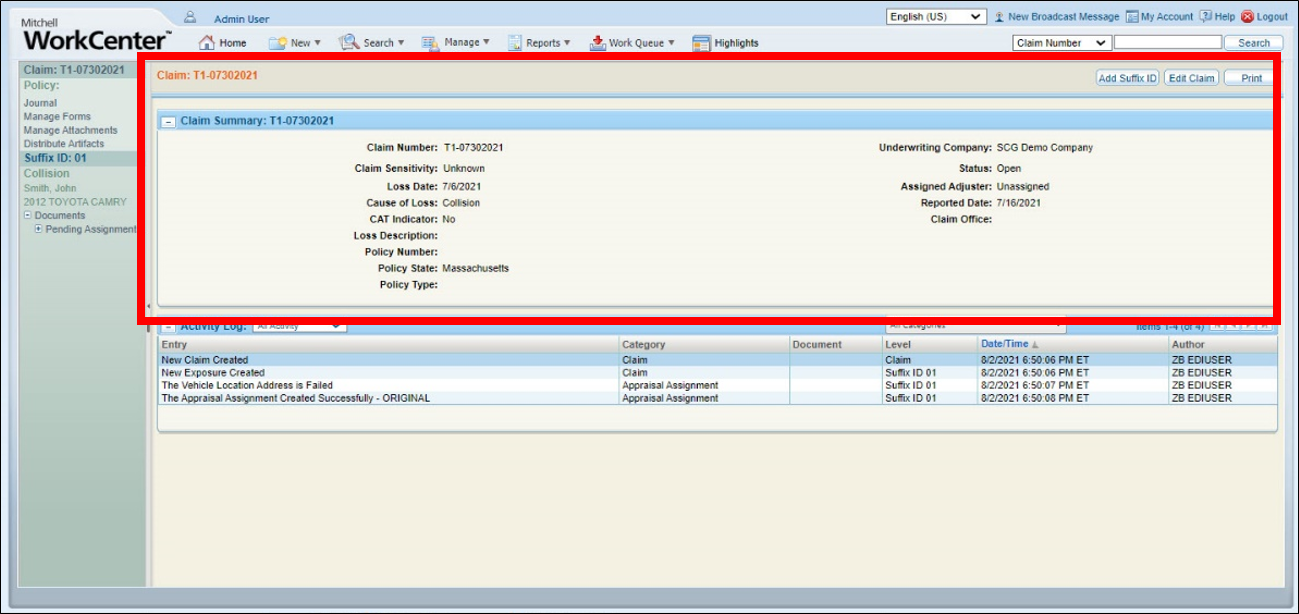This screenshot has height=614, width=1299.
Task: Click the Collision entry in the sidebar
Action: [x=47, y=173]
